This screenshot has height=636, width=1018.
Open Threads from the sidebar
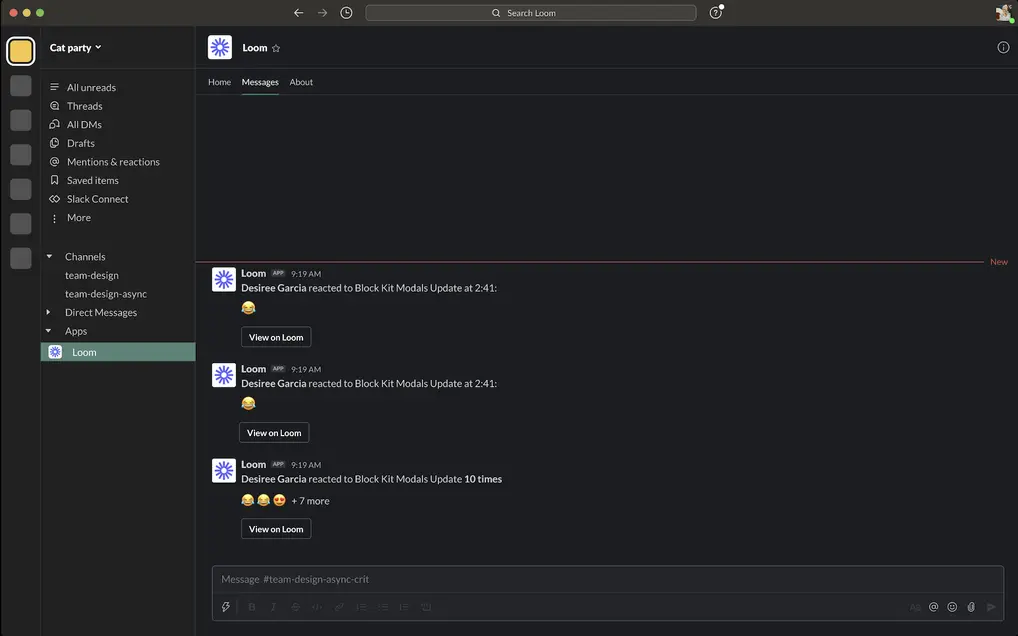(x=84, y=105)
